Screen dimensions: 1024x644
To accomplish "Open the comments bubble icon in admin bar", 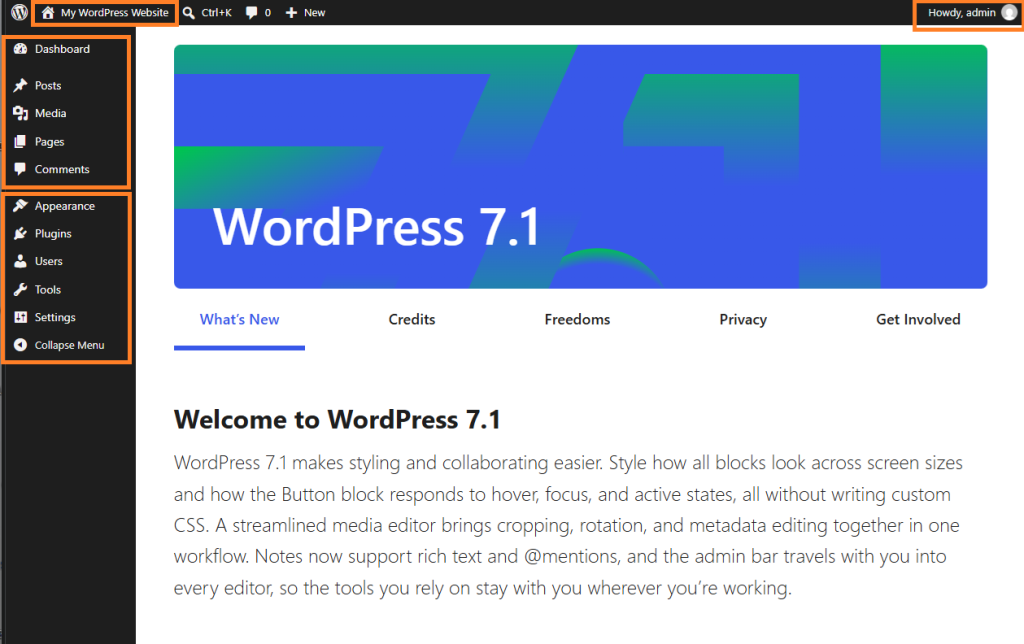I will pos(251,12).
